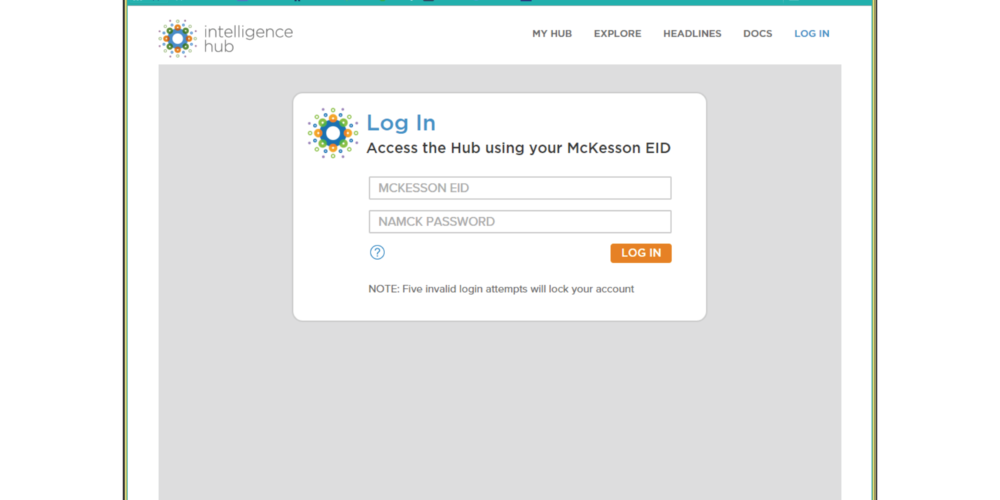Click the blue "Log In" heading

coord(401,123)
